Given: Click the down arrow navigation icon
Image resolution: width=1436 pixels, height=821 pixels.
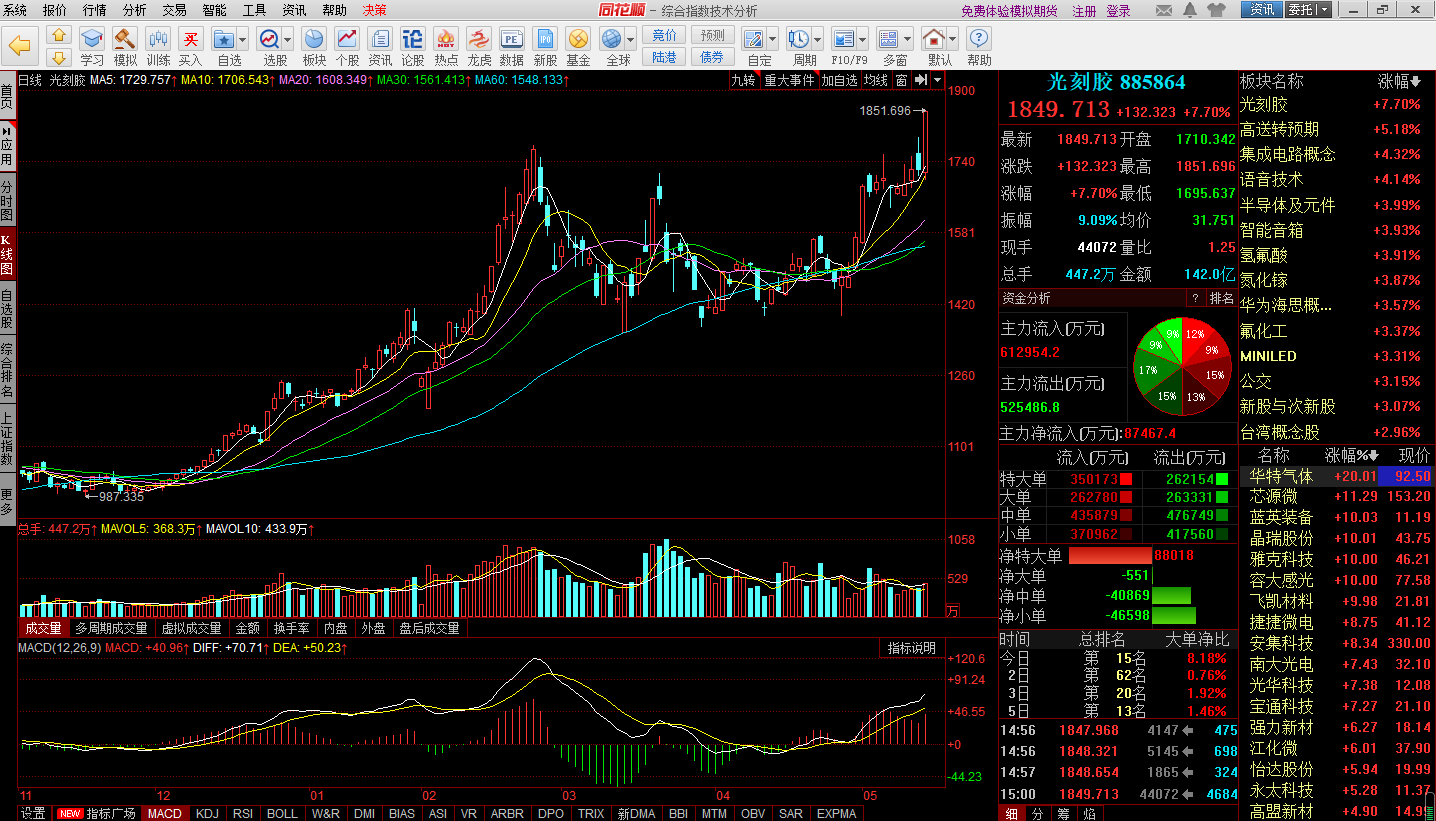Looking at the screenshot, I should [x=58, y=57].
